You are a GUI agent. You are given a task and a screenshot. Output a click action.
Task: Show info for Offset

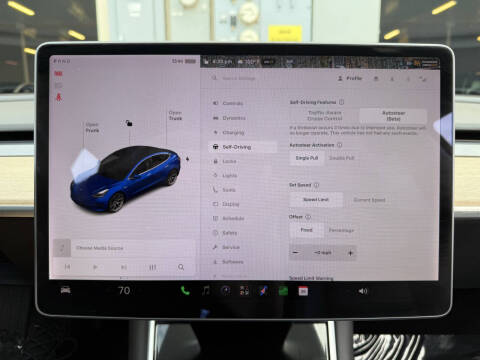click(308, 217)
